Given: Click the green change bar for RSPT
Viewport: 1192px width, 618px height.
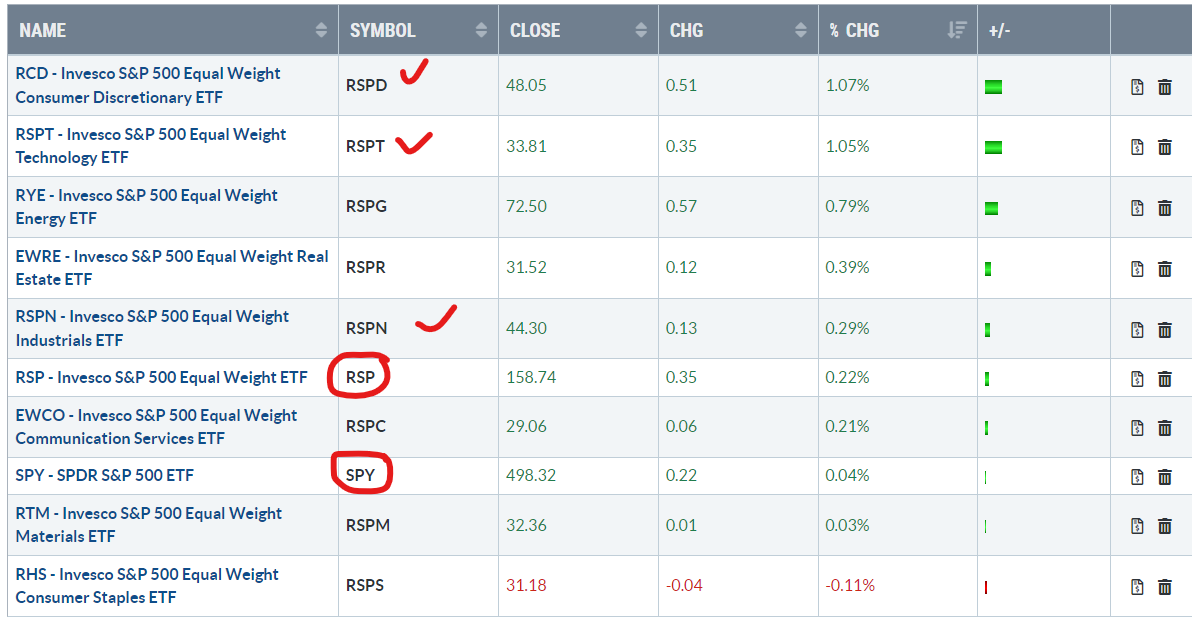Looking at the screenshot, I should [x=993, y=147].
